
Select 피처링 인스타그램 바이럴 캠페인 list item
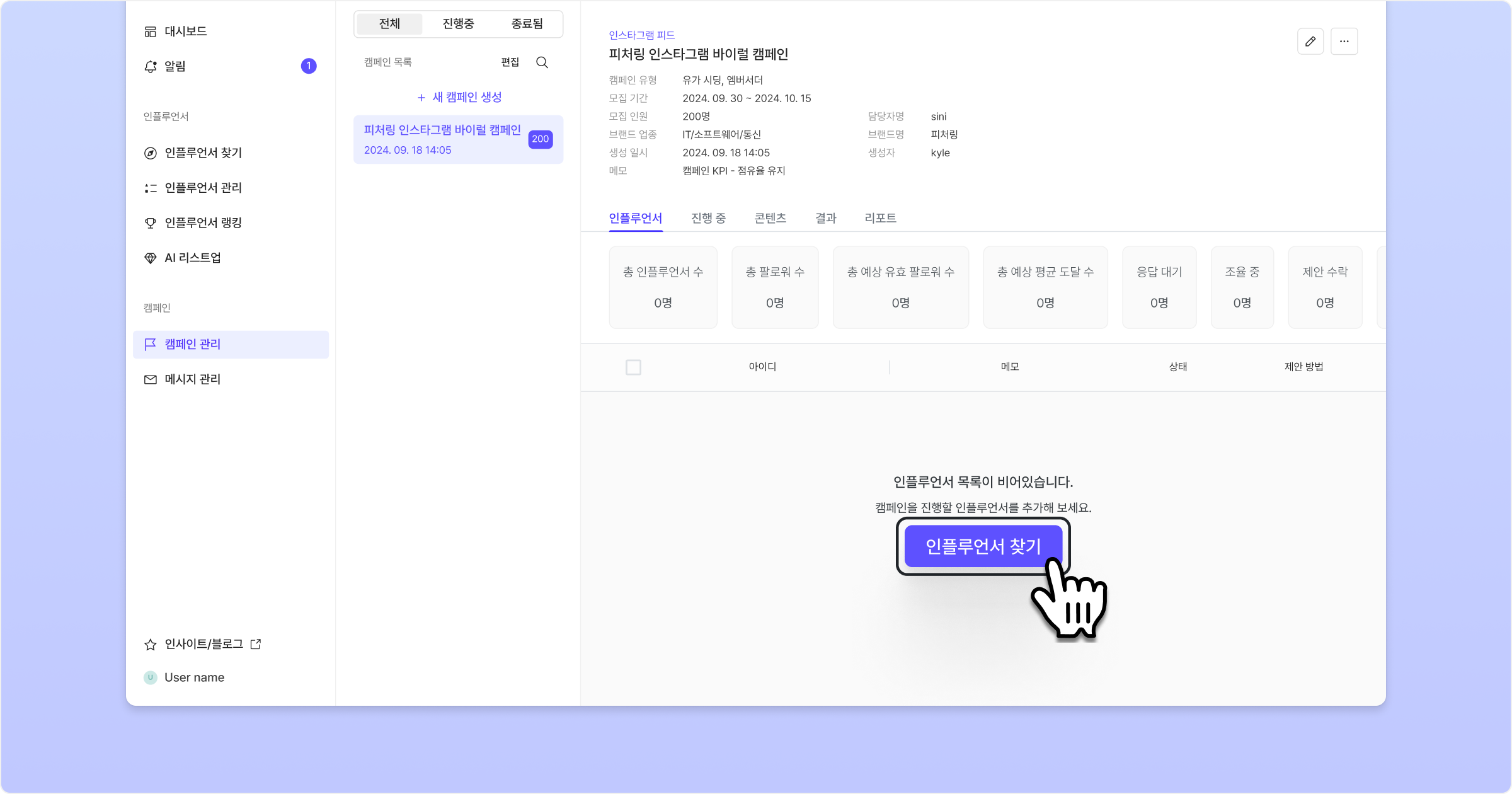(442, 139)
